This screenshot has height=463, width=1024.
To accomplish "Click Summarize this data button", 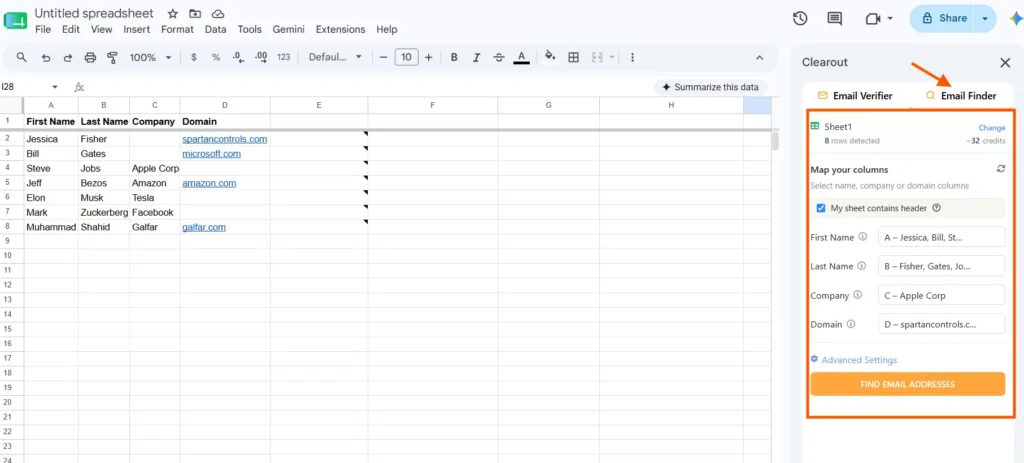I will 711,87.
